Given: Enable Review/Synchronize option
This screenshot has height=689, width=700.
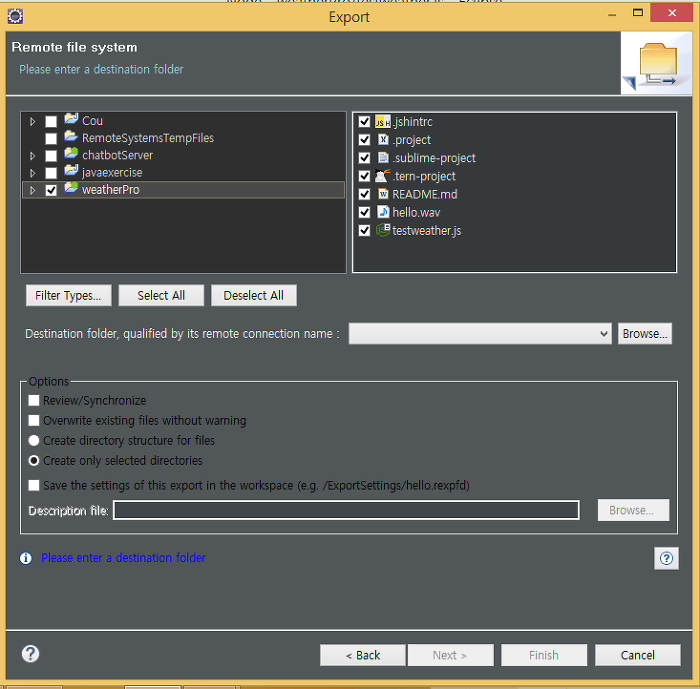Looking at the screenshot, I should click(x=33, y=400).
